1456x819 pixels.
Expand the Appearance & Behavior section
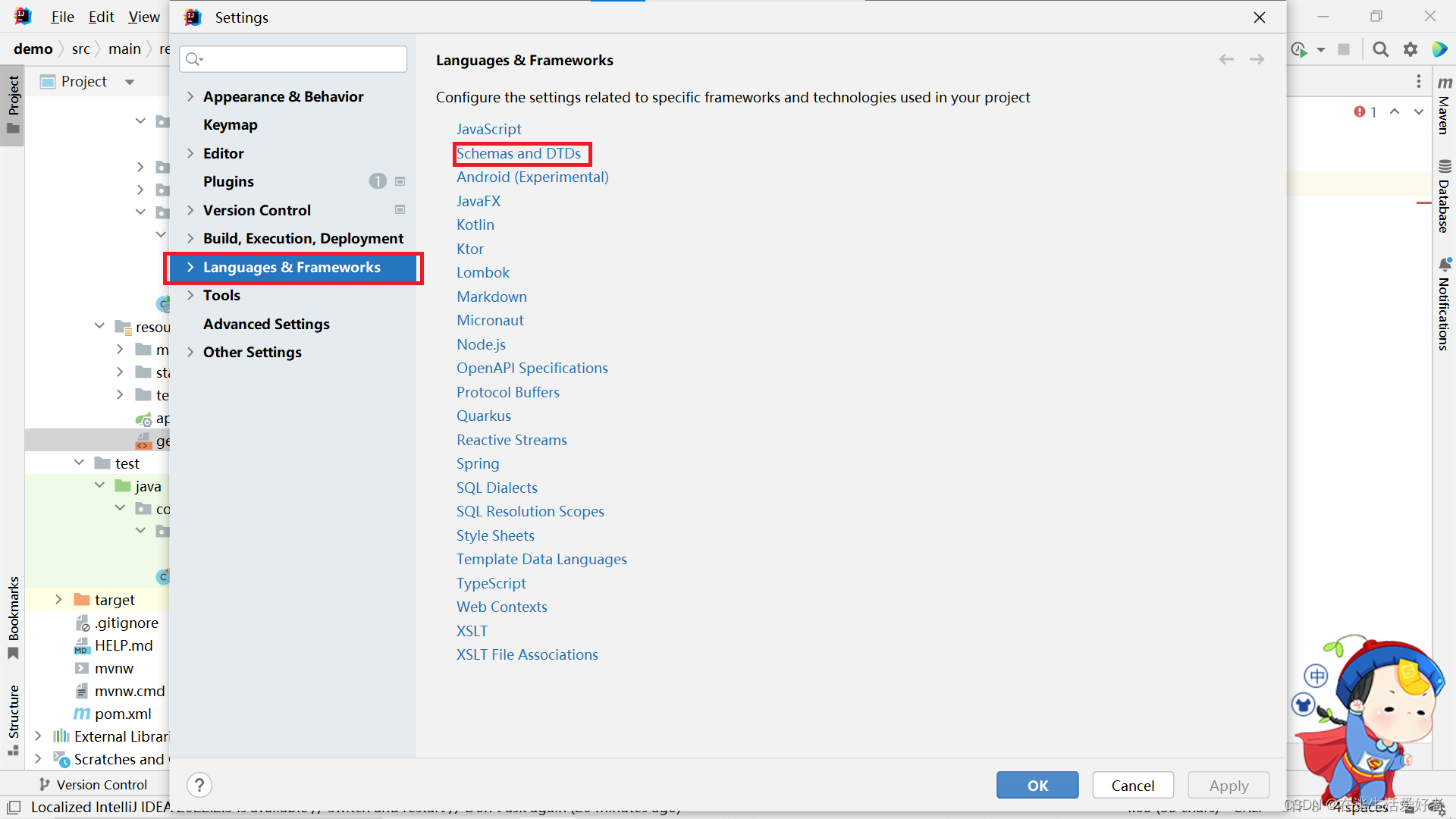tap(190, 96)
